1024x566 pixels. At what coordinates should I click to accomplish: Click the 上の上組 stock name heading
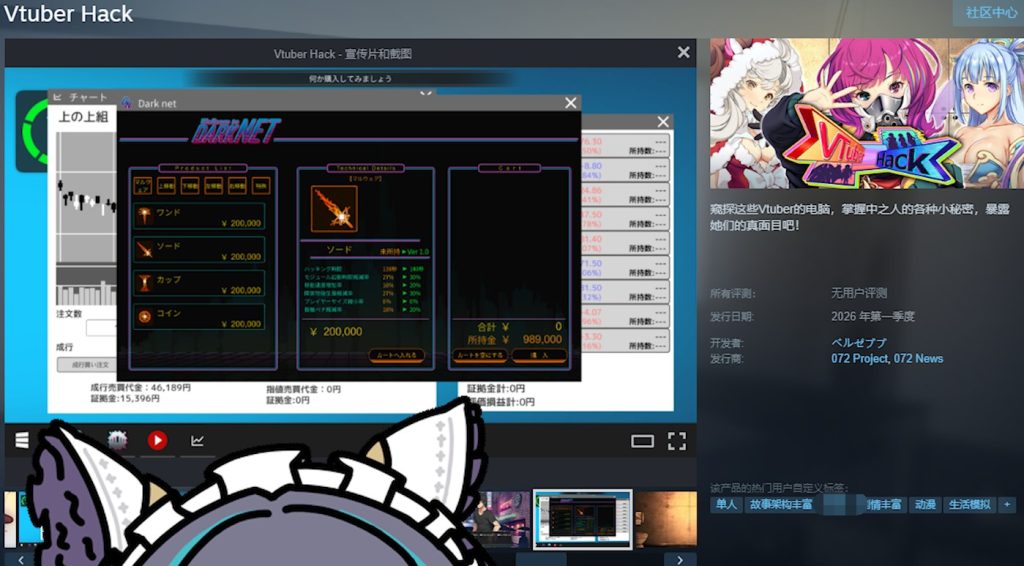tap(83, 118)
